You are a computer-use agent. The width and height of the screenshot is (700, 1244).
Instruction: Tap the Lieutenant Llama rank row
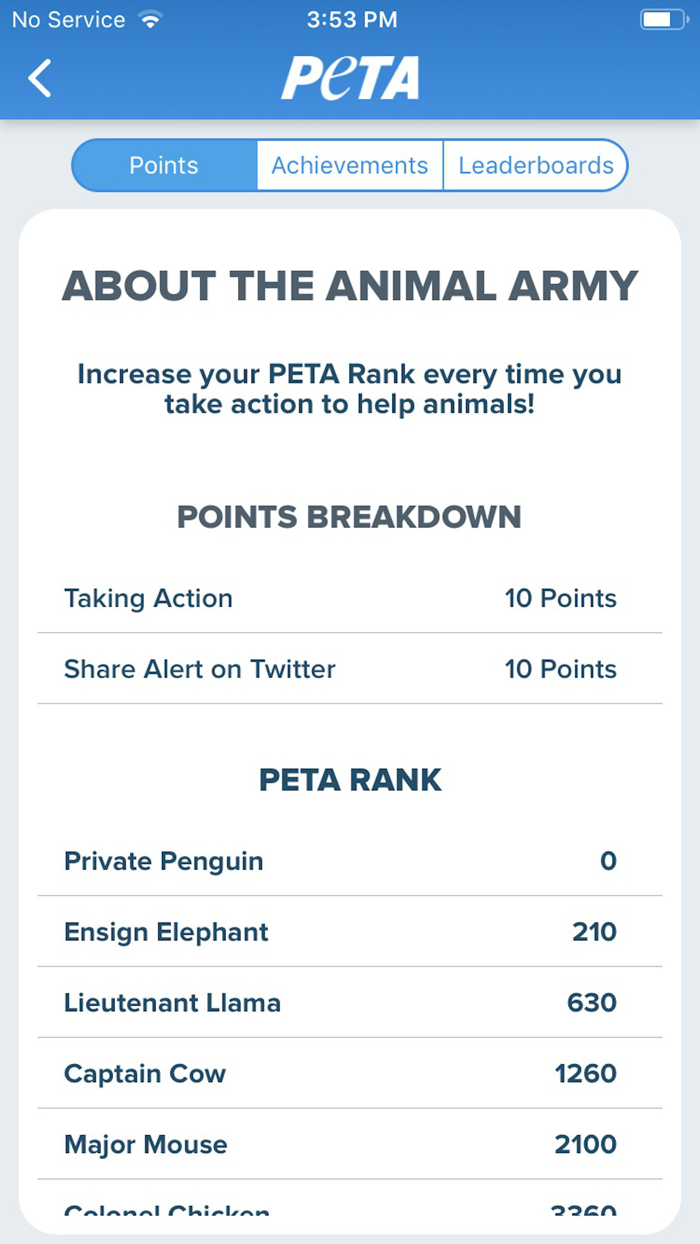(349, 1002)
